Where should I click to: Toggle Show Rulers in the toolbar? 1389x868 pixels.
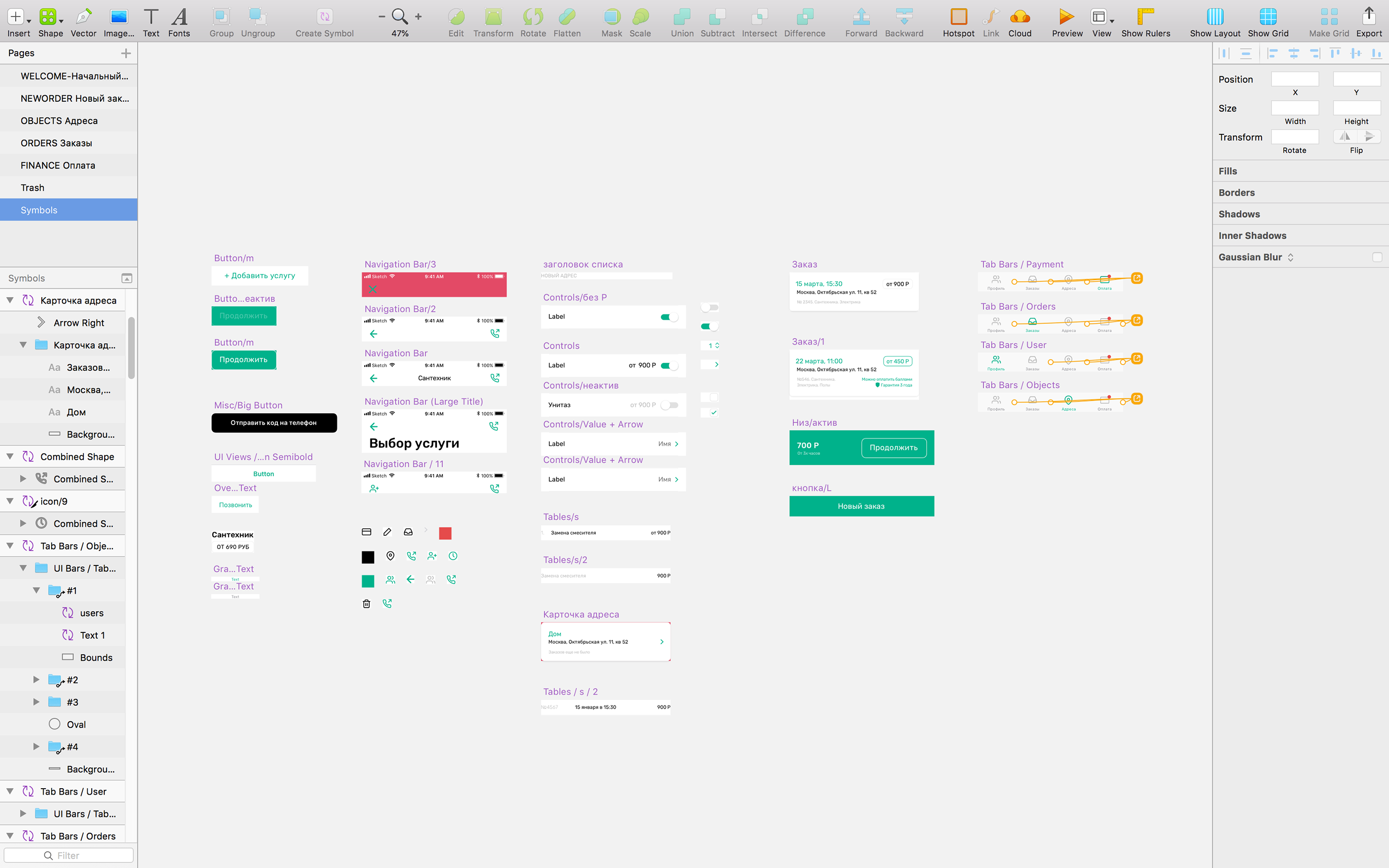(1145, 17)
